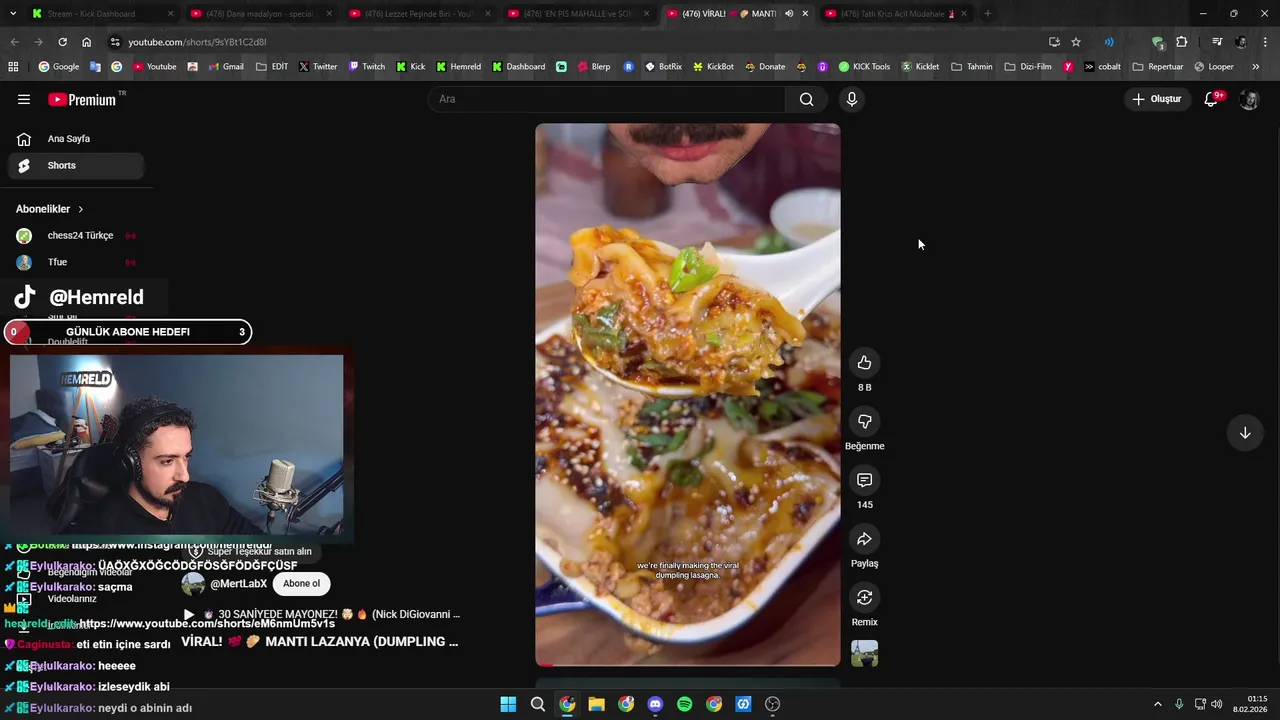1280x720 pixels.
Task: Open the EDİT bookmarks folder
Action: [272, 67]
